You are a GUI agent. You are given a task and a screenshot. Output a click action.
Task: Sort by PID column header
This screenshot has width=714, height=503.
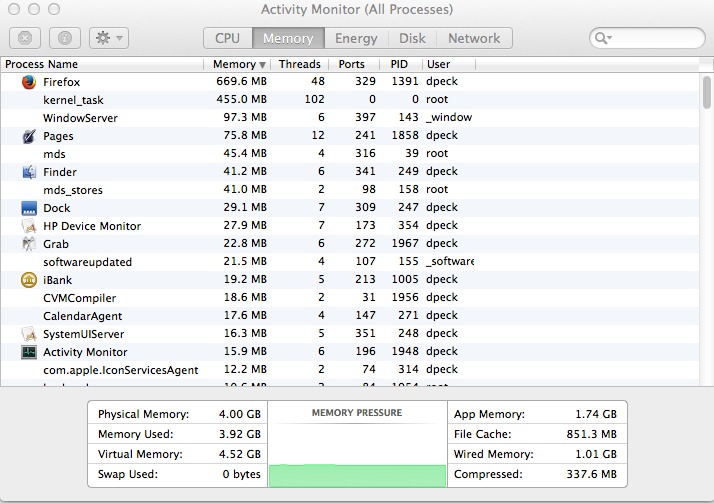click(x=399, y=64)
